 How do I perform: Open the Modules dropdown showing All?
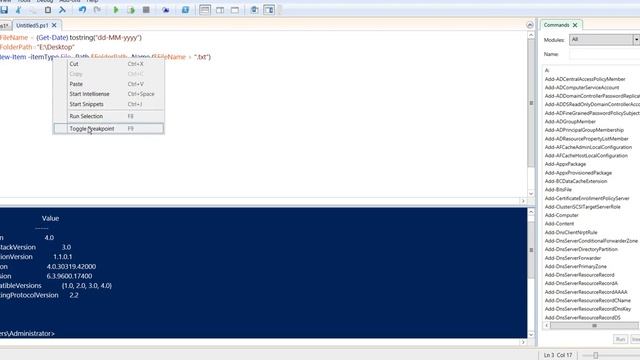tap(604, 40)
